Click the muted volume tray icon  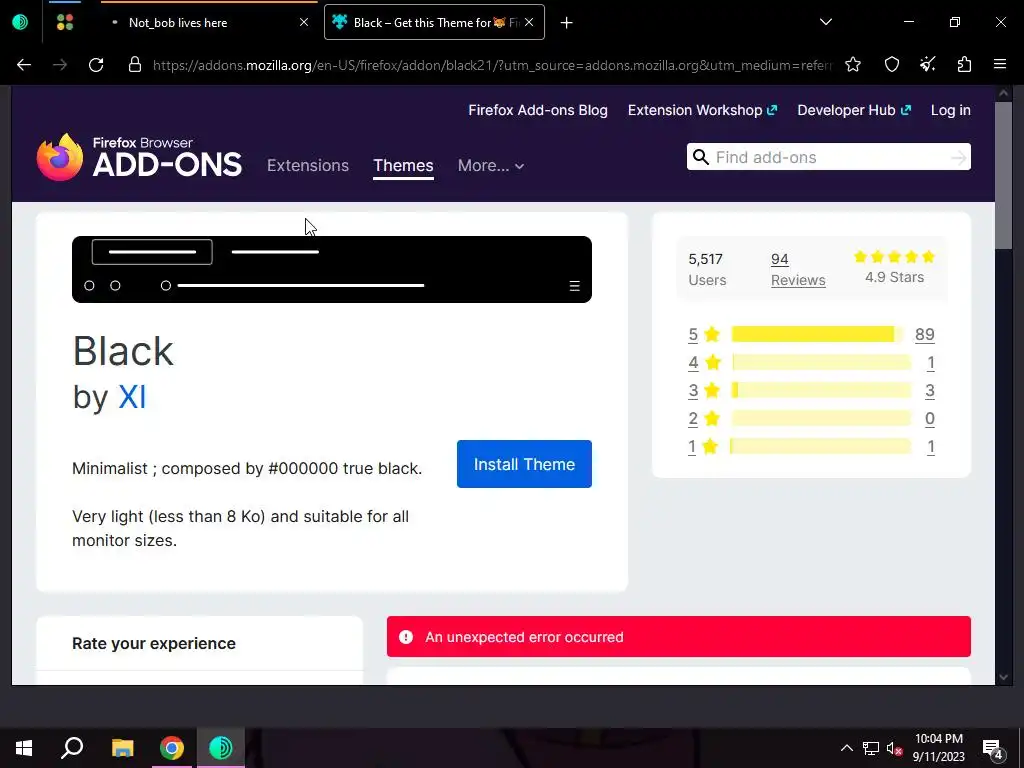point(894,748)
